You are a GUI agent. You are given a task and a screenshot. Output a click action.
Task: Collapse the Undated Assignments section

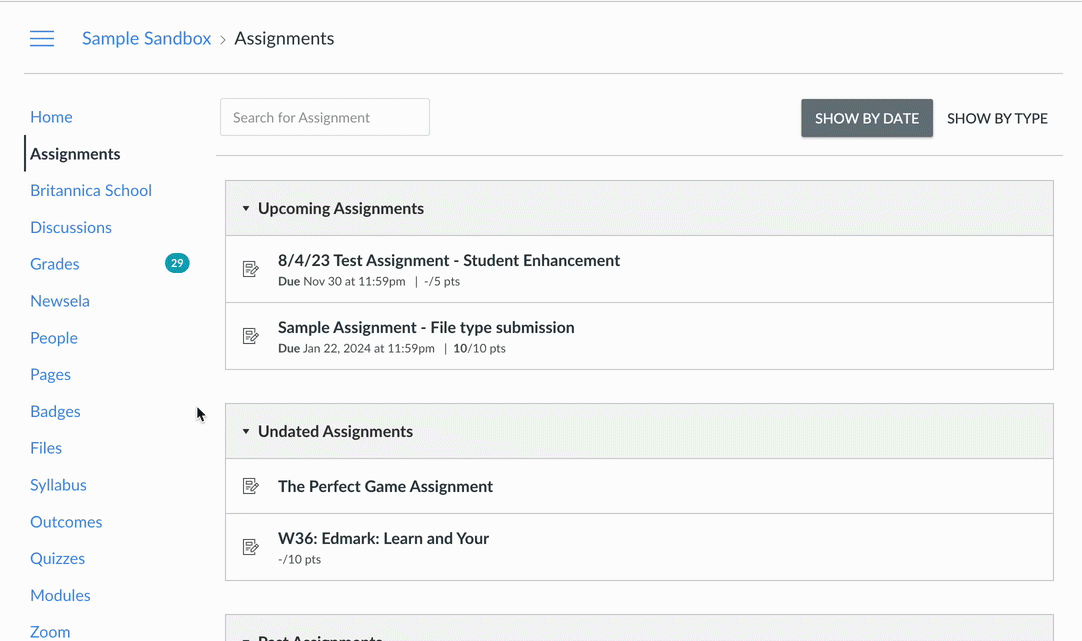(x=246, y=431)
